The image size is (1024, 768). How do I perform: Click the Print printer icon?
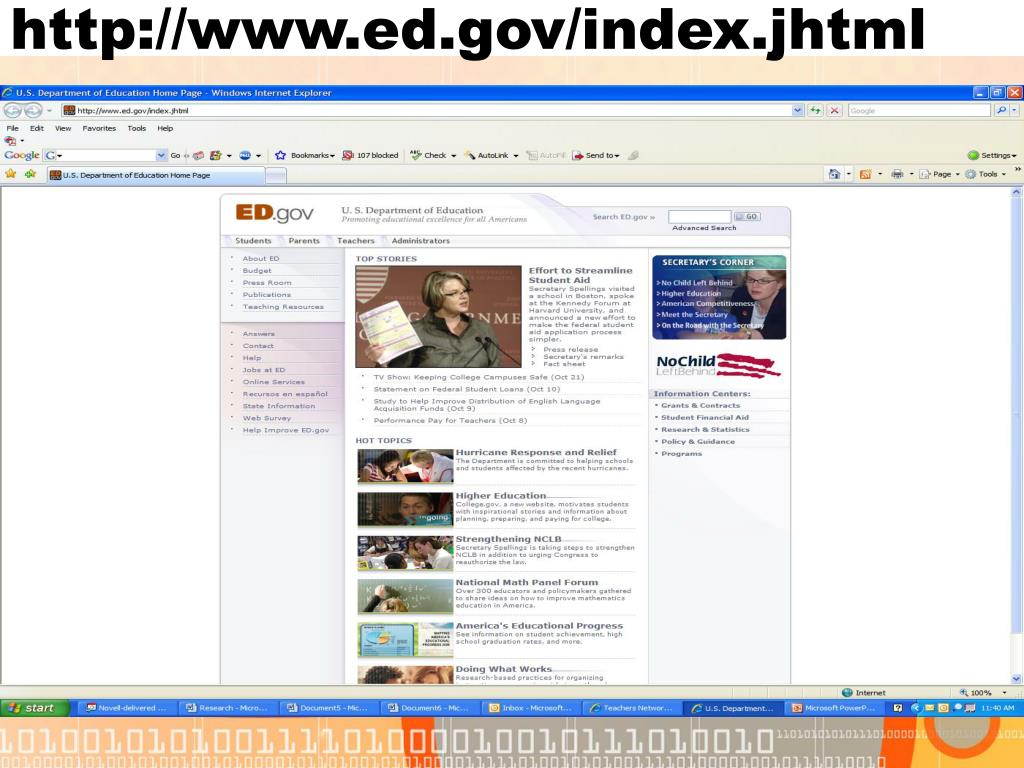pos(897,174)
